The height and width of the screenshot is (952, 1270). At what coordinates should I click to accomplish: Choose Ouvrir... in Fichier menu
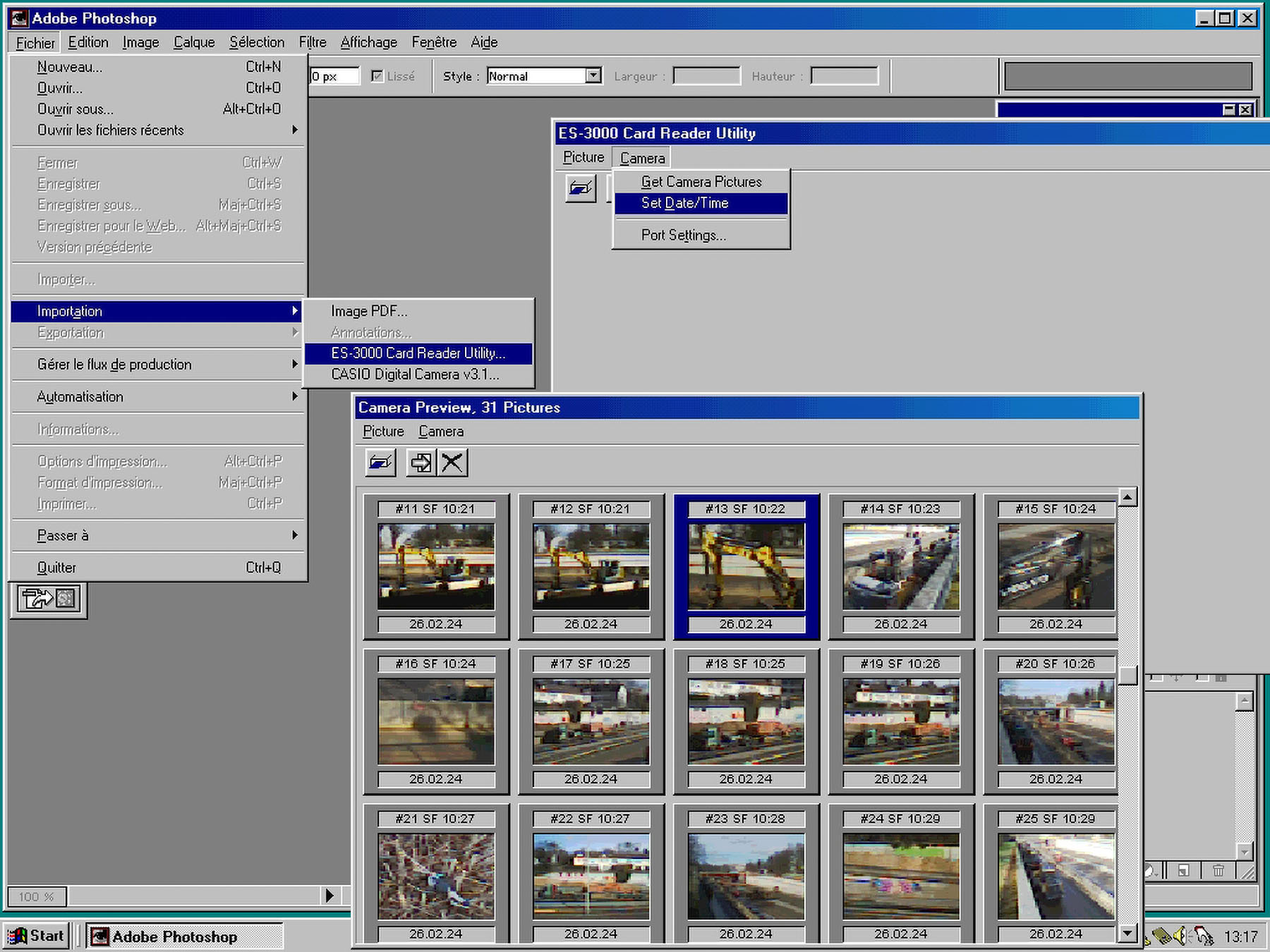click(x=158, y=88)
